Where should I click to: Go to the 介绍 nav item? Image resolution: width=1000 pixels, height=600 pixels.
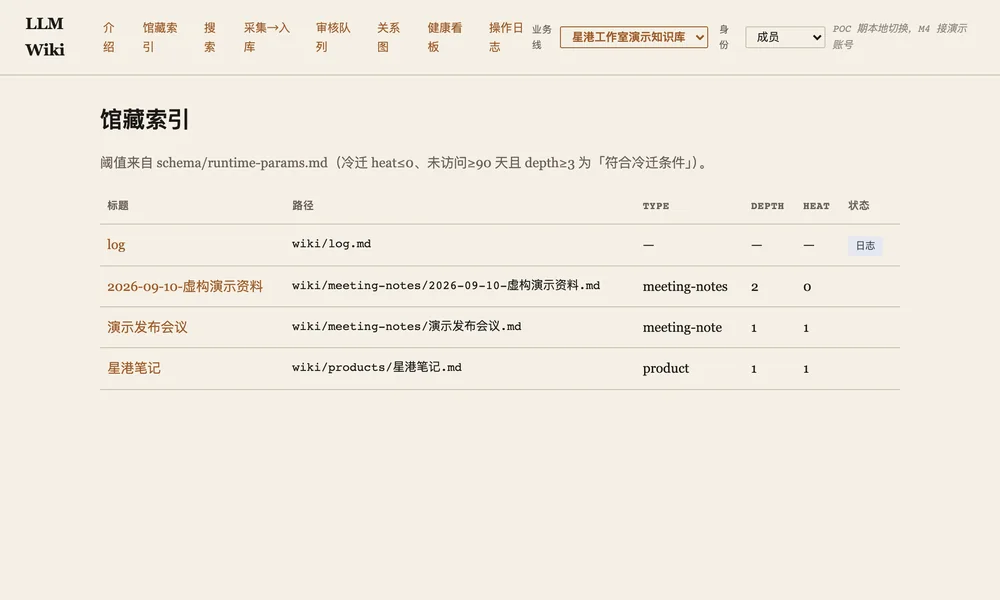coord(109,37)
